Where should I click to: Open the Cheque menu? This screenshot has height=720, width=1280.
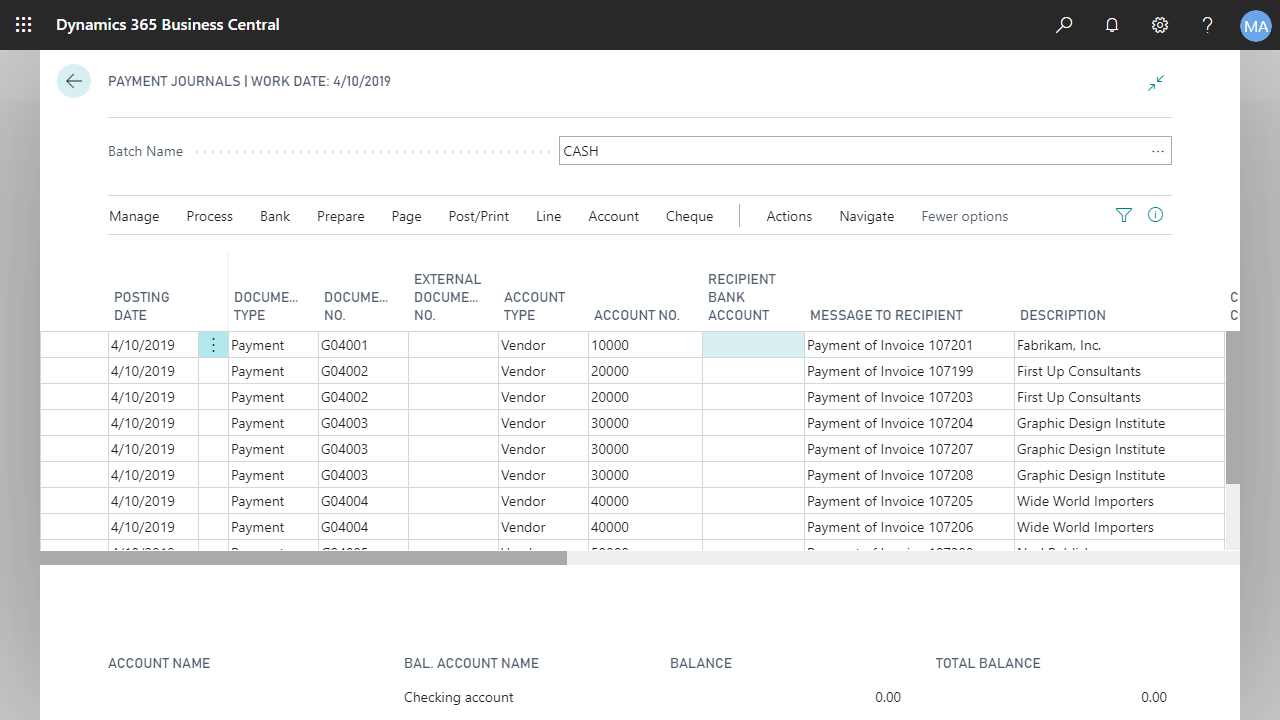click(x=690, y=216)
